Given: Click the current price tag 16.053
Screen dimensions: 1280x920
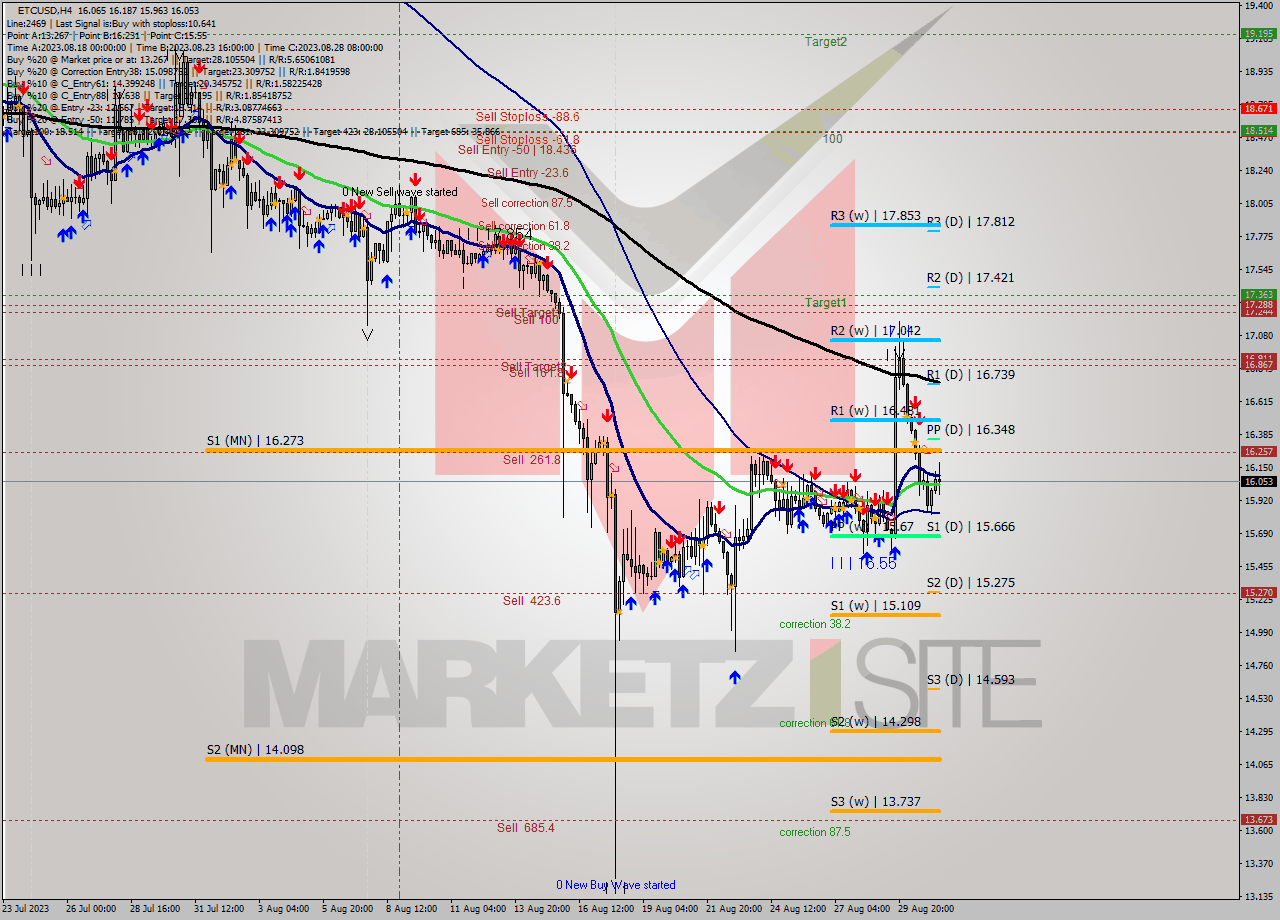Looking at the screenshot, I should (x=1258, y=481).
